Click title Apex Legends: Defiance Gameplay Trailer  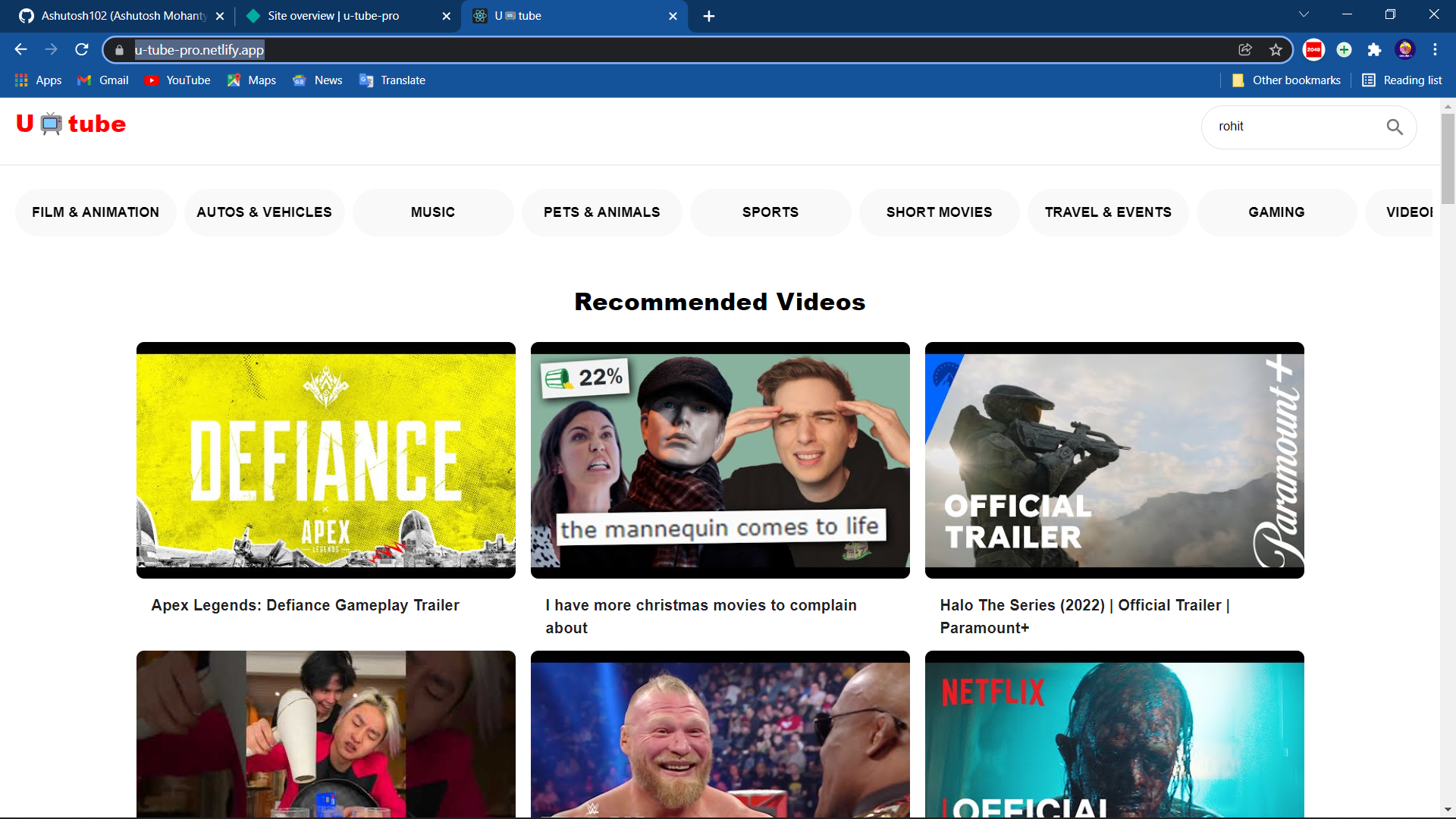pyautogui.click(x=306, y=605)
